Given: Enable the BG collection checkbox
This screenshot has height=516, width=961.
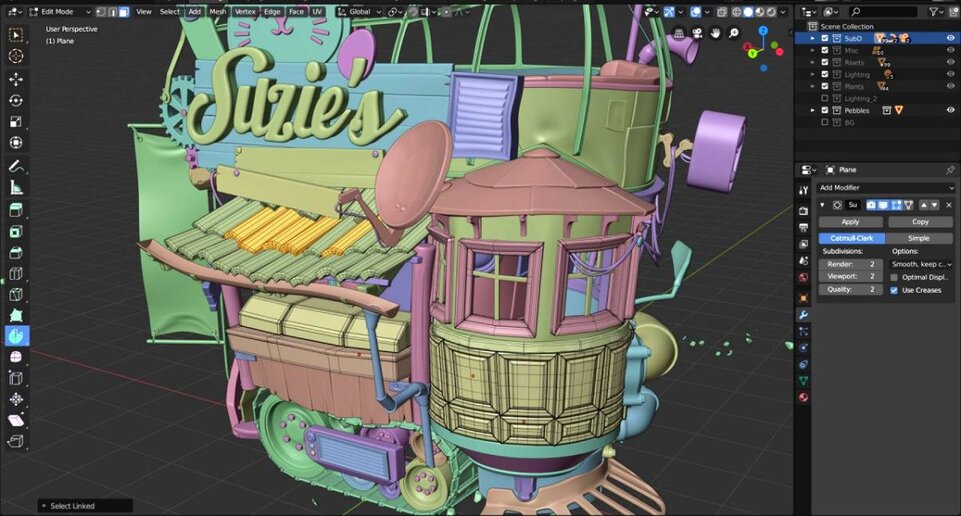Looking at the screenshot, I should point(824,123).
